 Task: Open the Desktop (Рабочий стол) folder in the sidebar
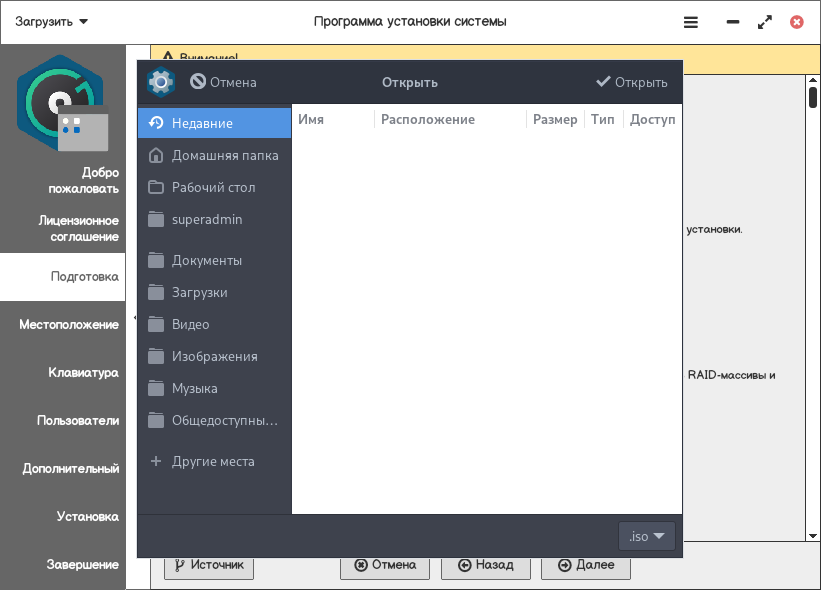[214, 187]
